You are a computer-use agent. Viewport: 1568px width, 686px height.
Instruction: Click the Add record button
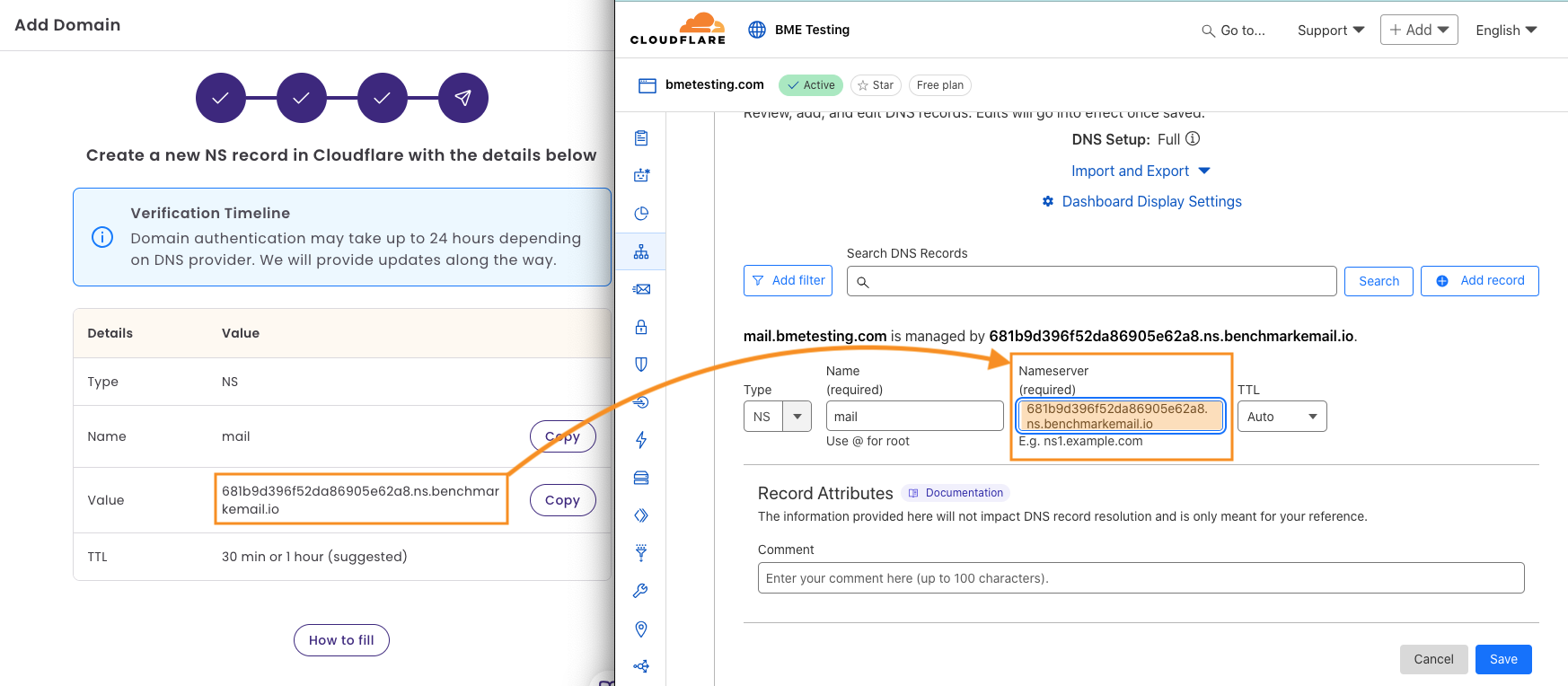click(1479, 281)
